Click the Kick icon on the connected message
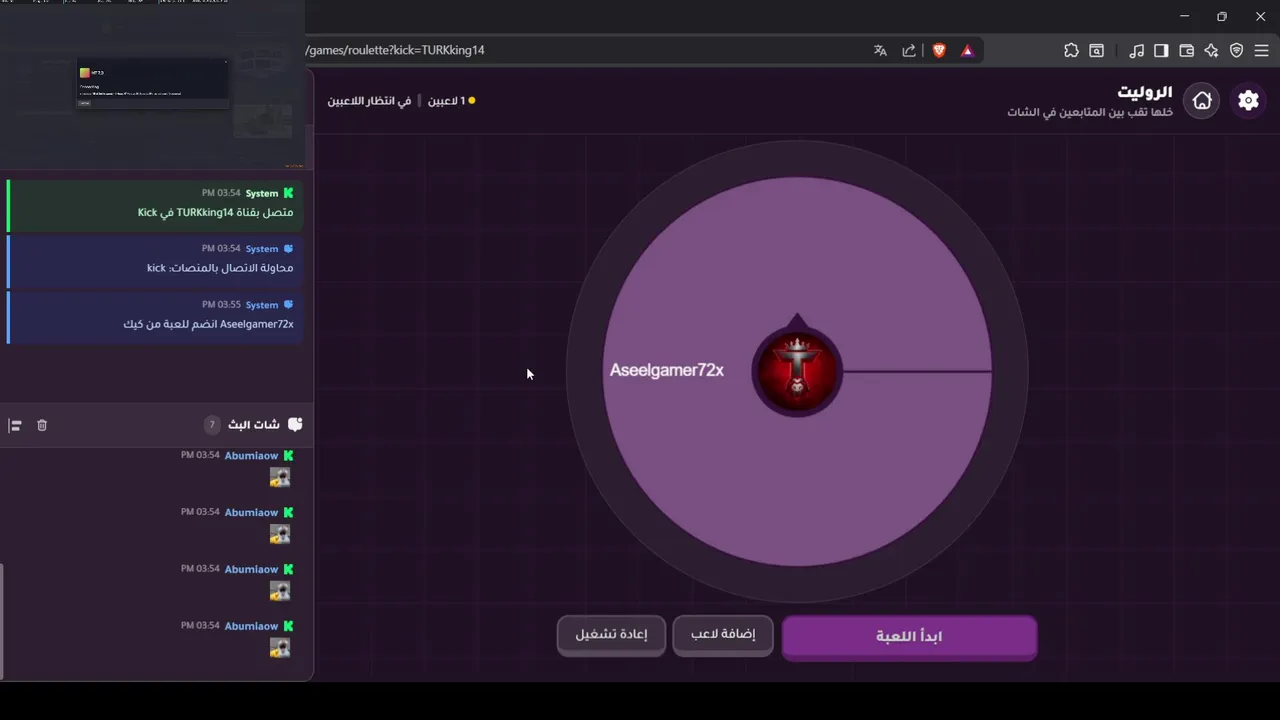The width and height of the screenshot is (1280, 720). [288, 193]
